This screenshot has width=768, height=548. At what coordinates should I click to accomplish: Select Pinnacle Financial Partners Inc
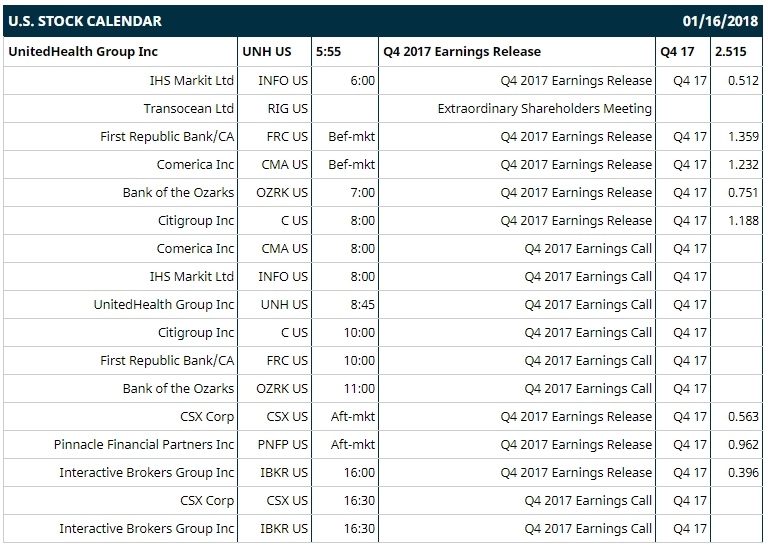pos(144,444)
